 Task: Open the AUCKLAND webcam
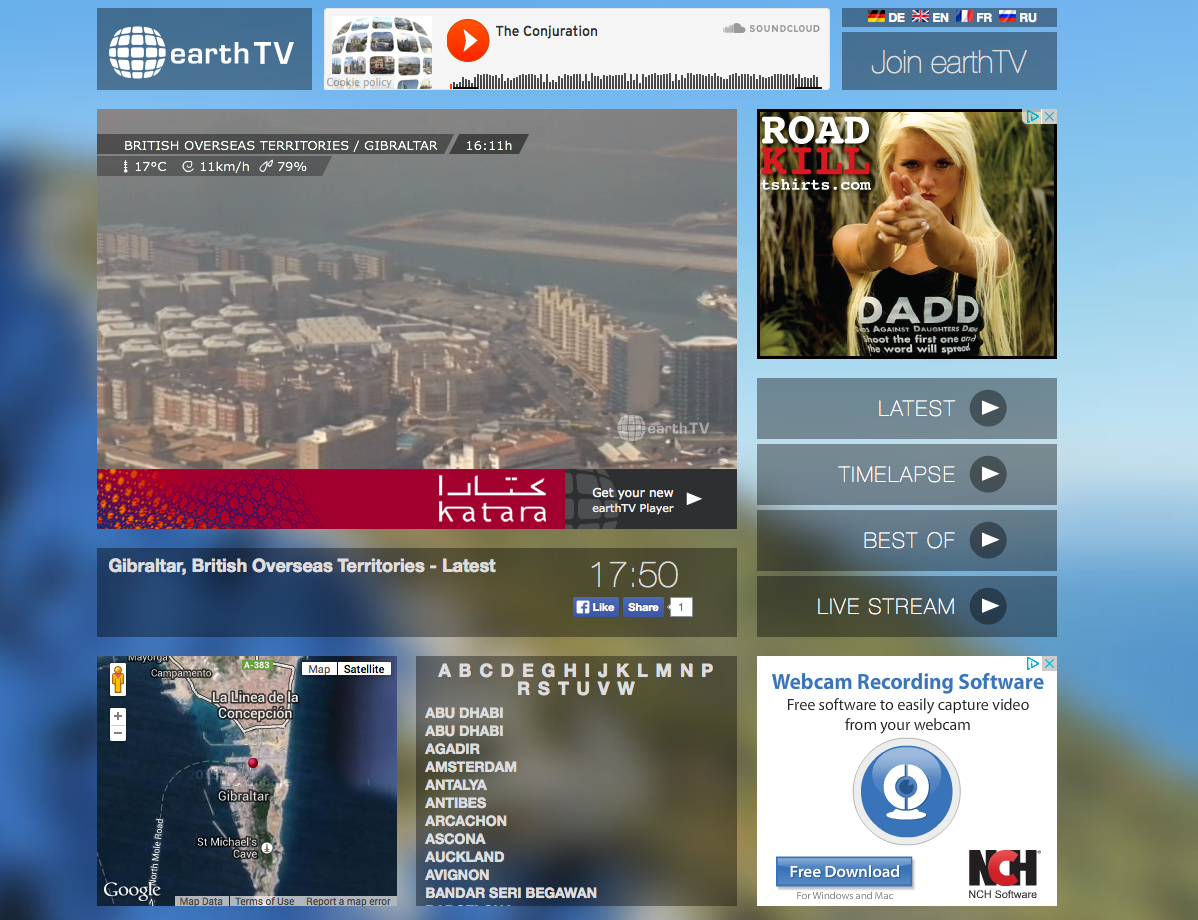tap(465, 857)
